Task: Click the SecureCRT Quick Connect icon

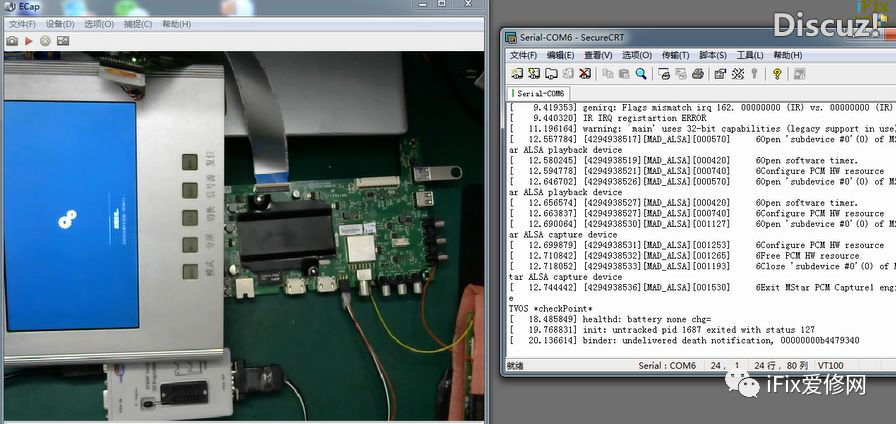Action: click(x=534, y=74)
